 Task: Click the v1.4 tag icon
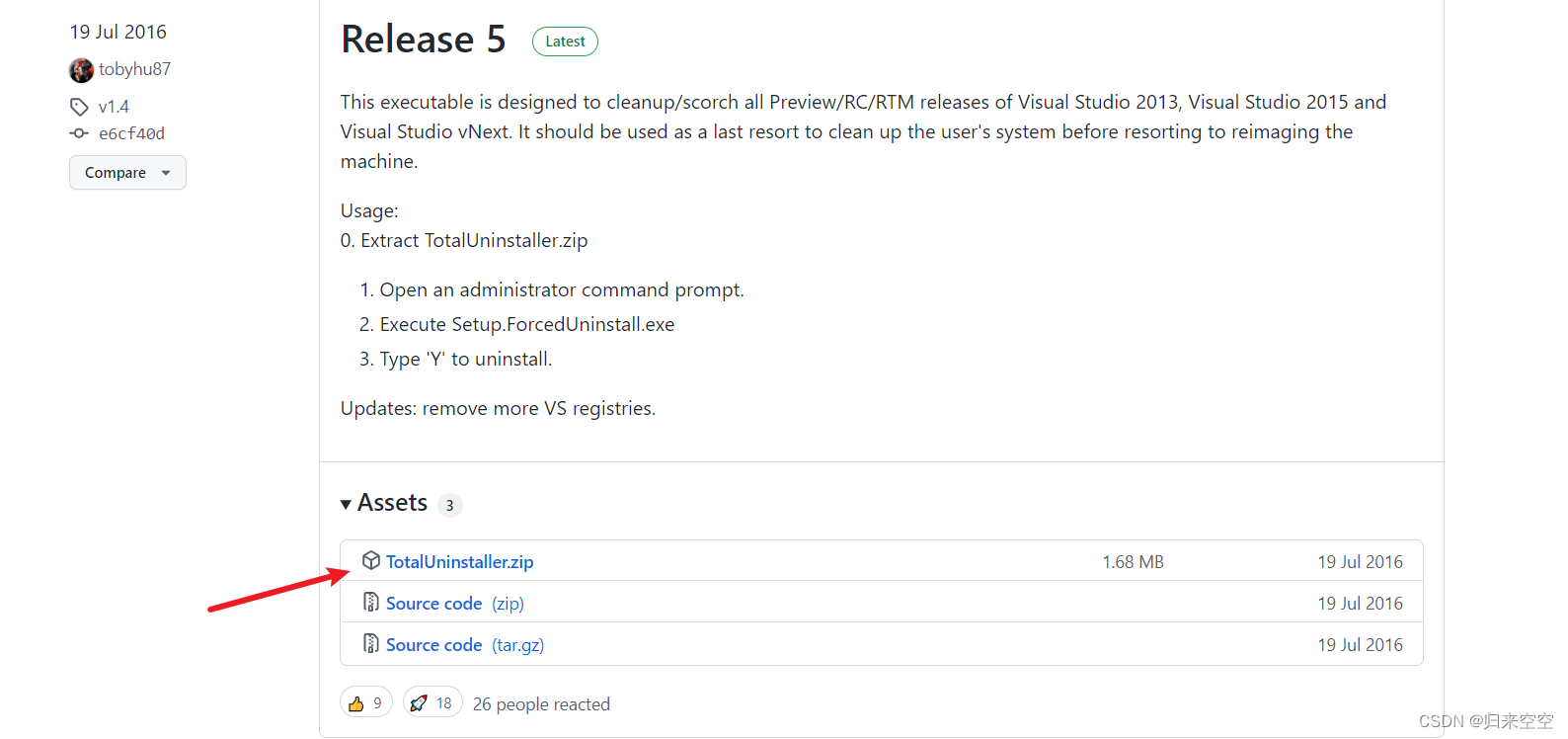point(79,107)
